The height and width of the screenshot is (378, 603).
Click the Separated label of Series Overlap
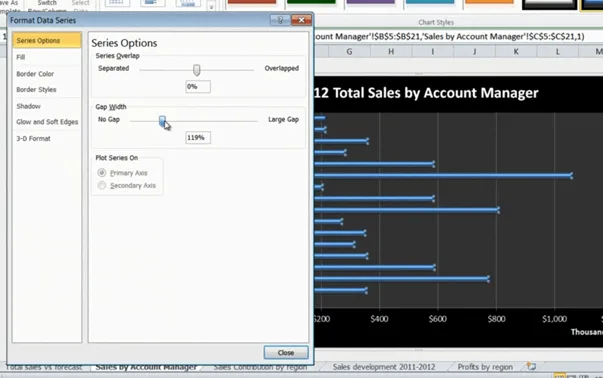[113, 68]
